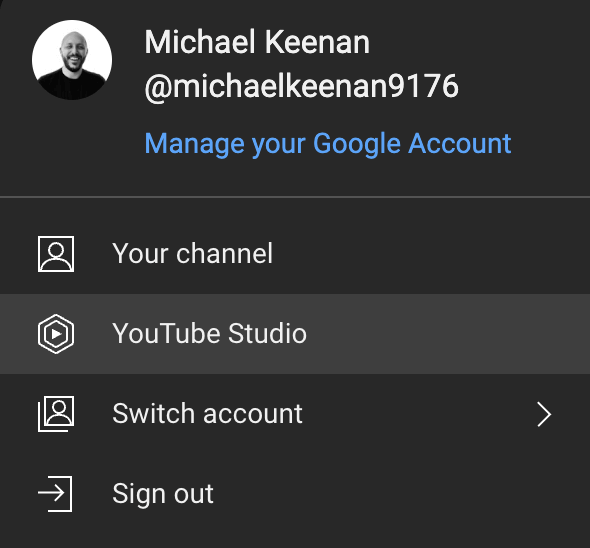Click the YouTube Studio hexagon play icon
The height and width of the screenshot is (548, 590).
[x=56, y=334]
